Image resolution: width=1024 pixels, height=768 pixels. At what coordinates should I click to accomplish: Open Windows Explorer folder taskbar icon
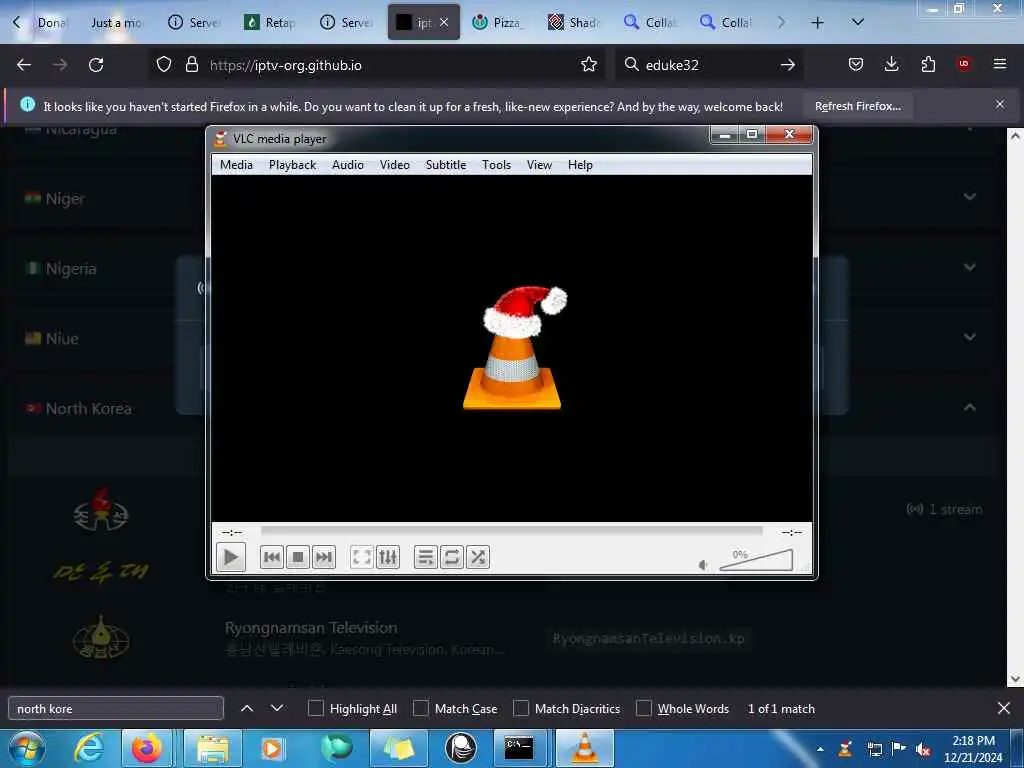click(213, 748)
